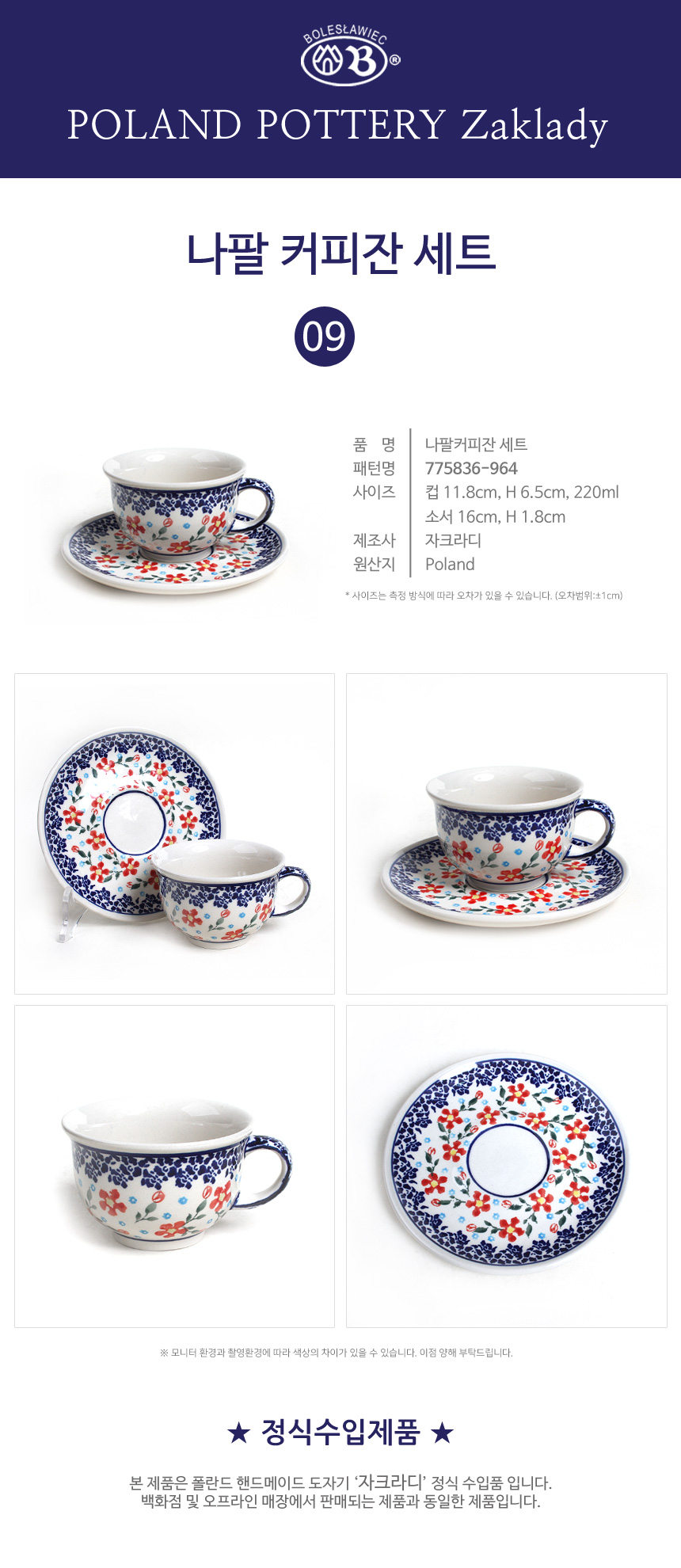Click the number 09 circle badge
Screen dimensions: 681x1568
(x=325, y=337)
